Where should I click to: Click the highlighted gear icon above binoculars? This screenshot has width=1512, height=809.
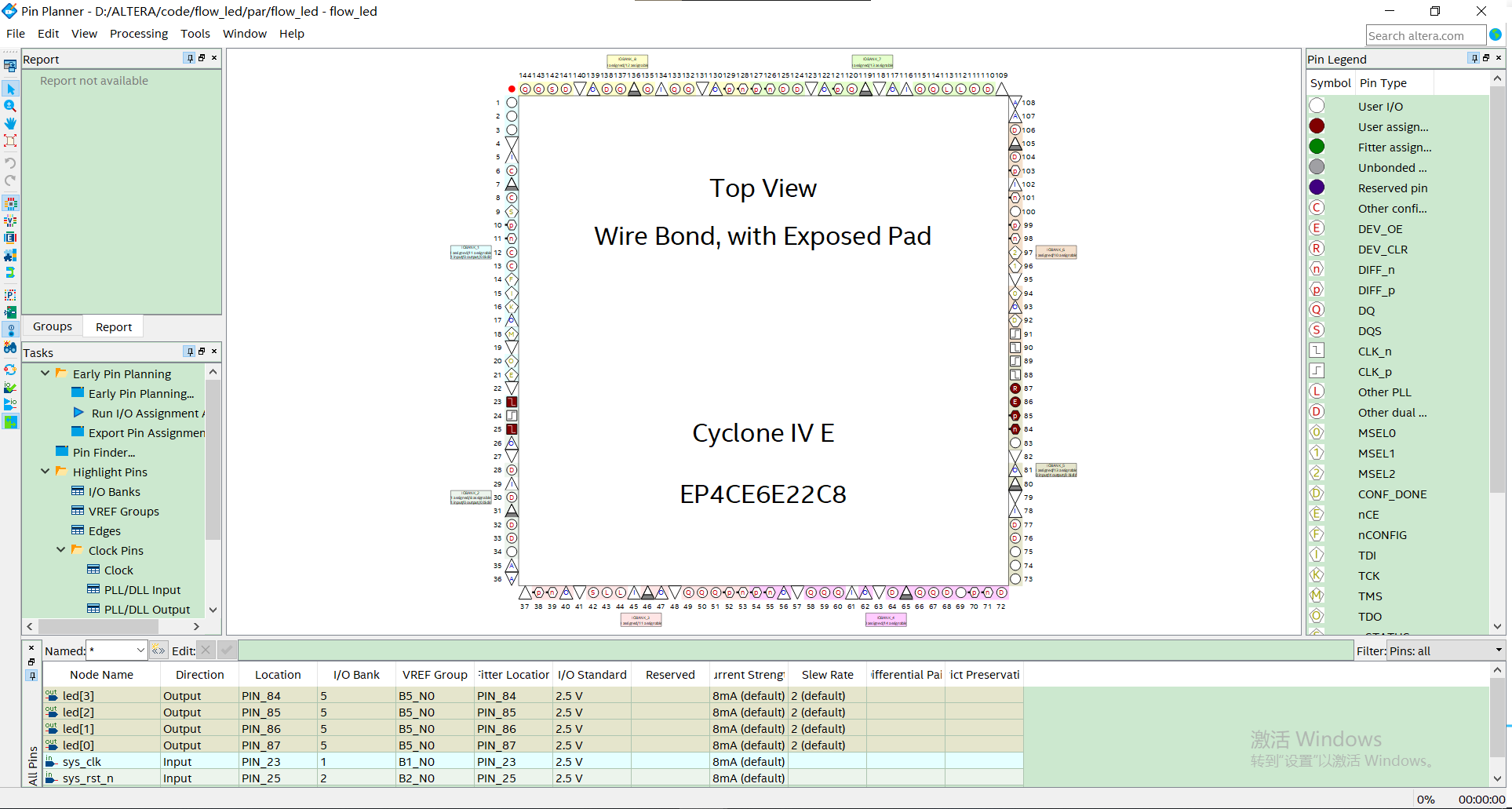[x=10, y=330]
